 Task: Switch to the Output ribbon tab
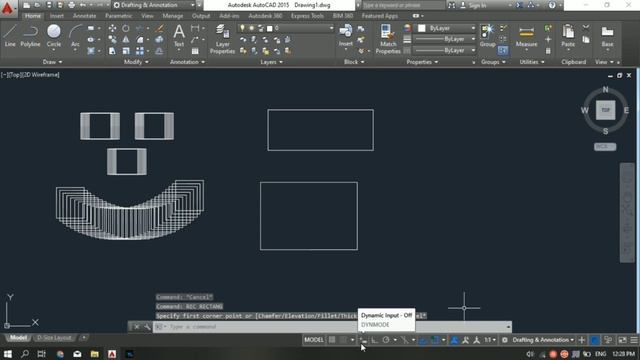click(201, 16)
